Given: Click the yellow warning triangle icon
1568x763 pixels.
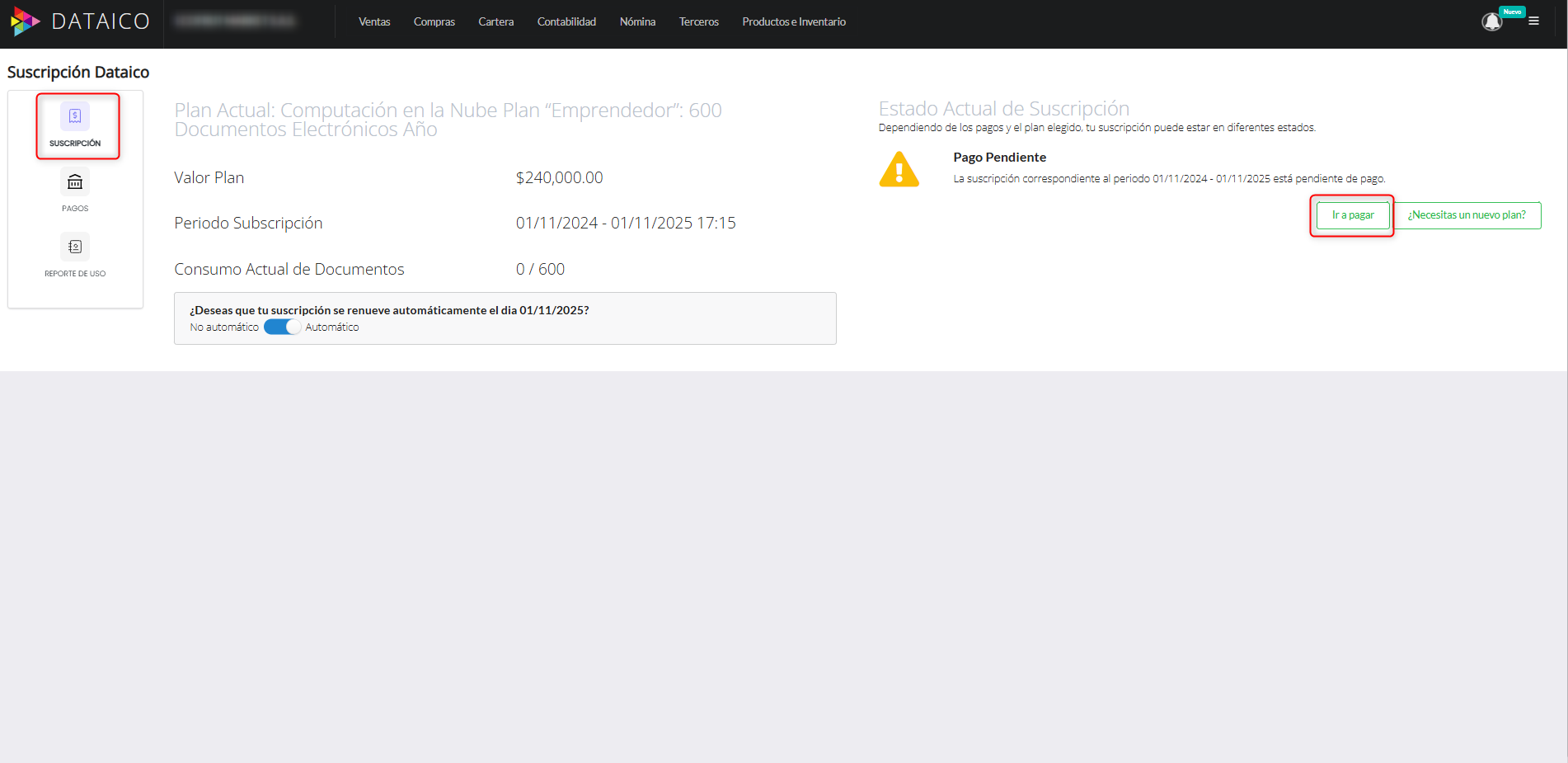Looking at the screenshot, I should coord(899,170).
